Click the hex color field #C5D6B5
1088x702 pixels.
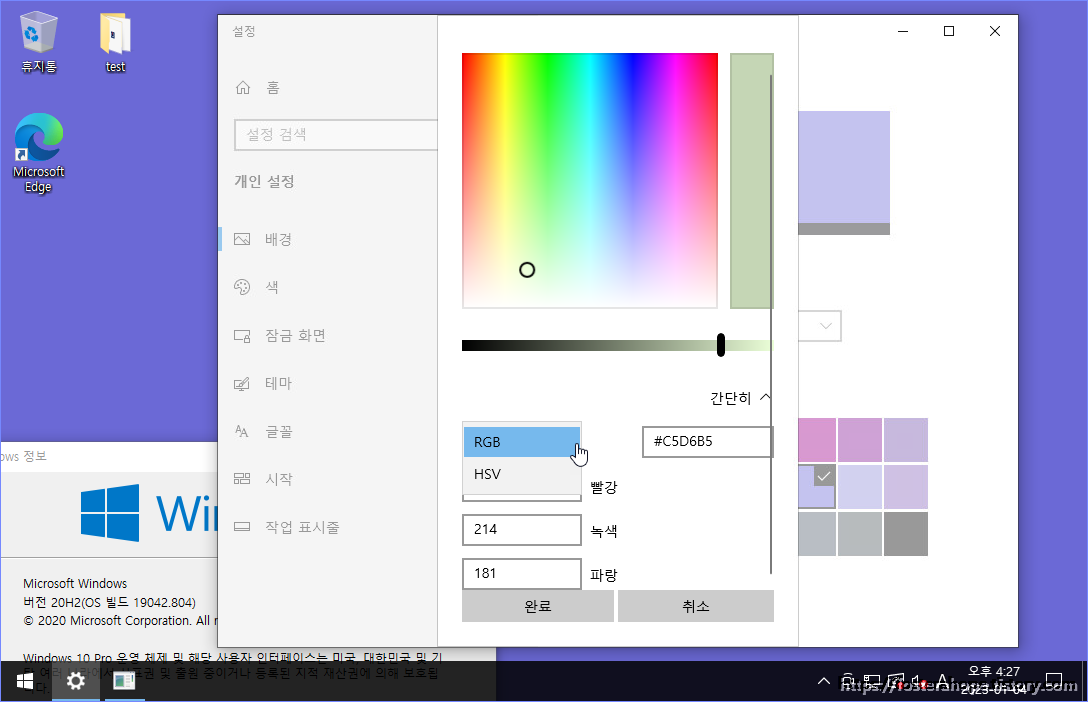tap(707, 442)
